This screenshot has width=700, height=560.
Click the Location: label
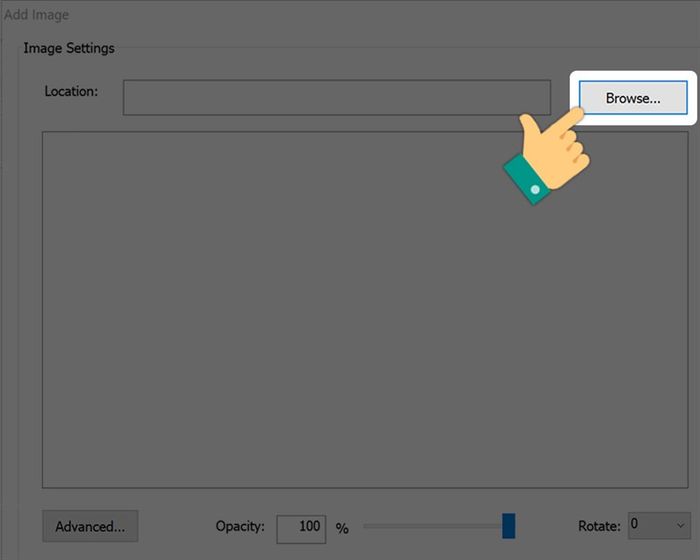point(71,91)
